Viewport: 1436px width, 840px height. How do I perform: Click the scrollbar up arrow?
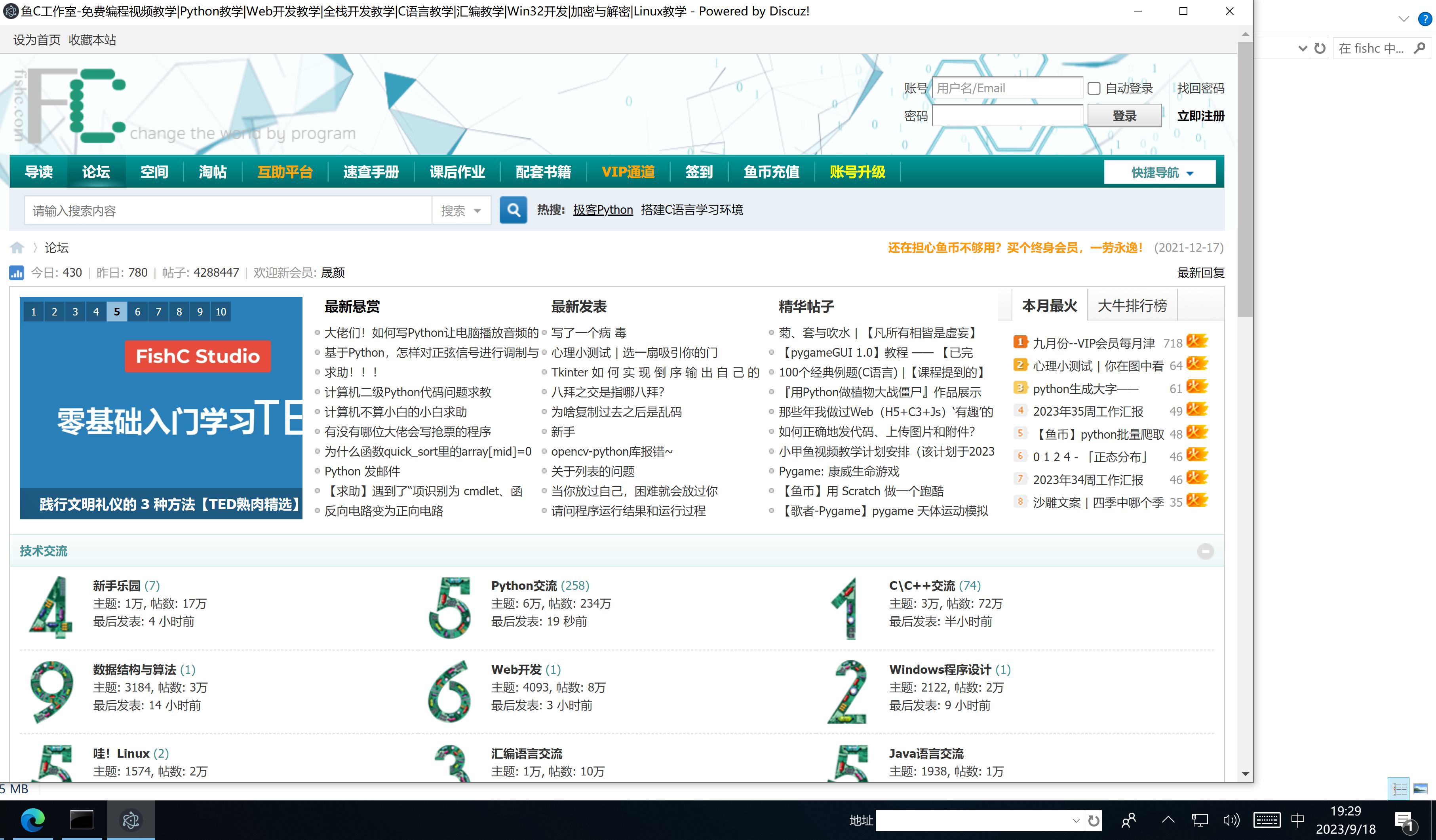[1245, 34]
